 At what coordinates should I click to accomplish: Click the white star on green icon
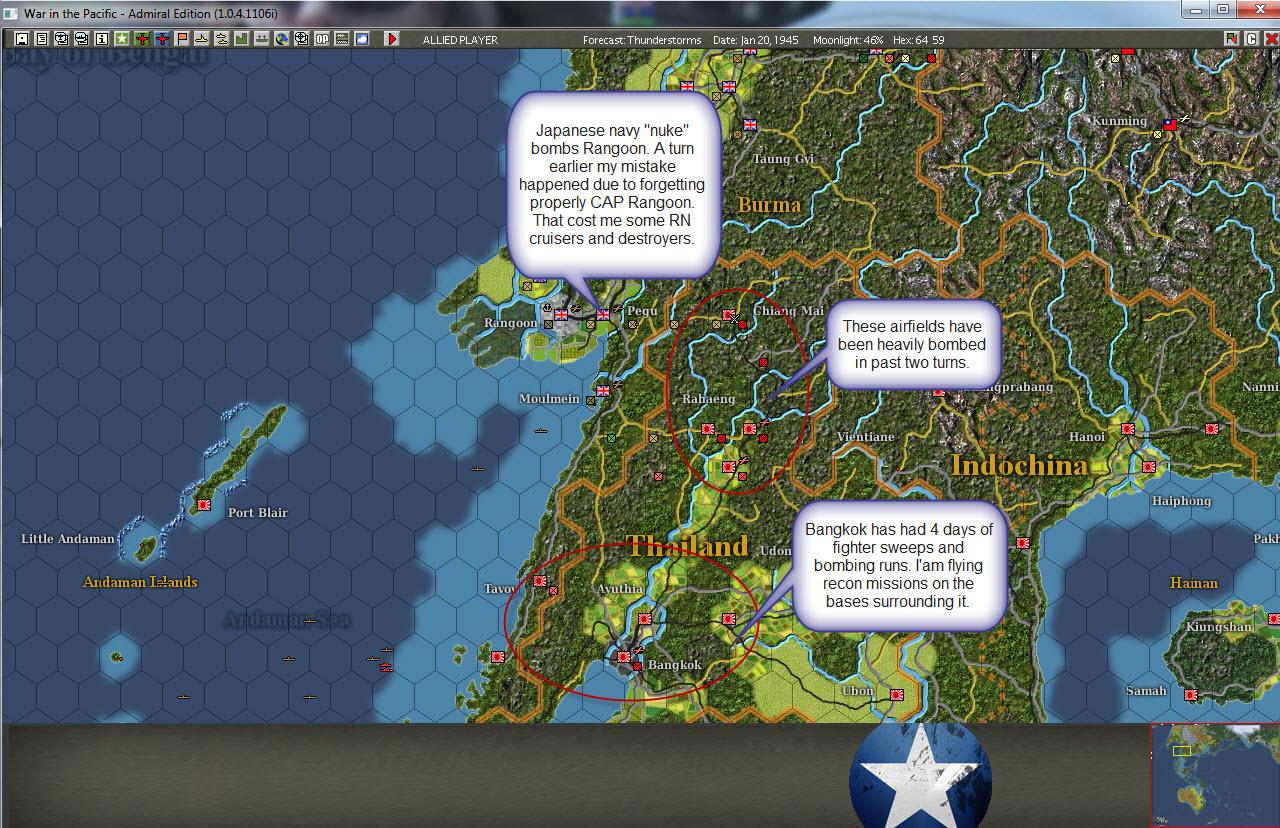(x=122, y=39)
